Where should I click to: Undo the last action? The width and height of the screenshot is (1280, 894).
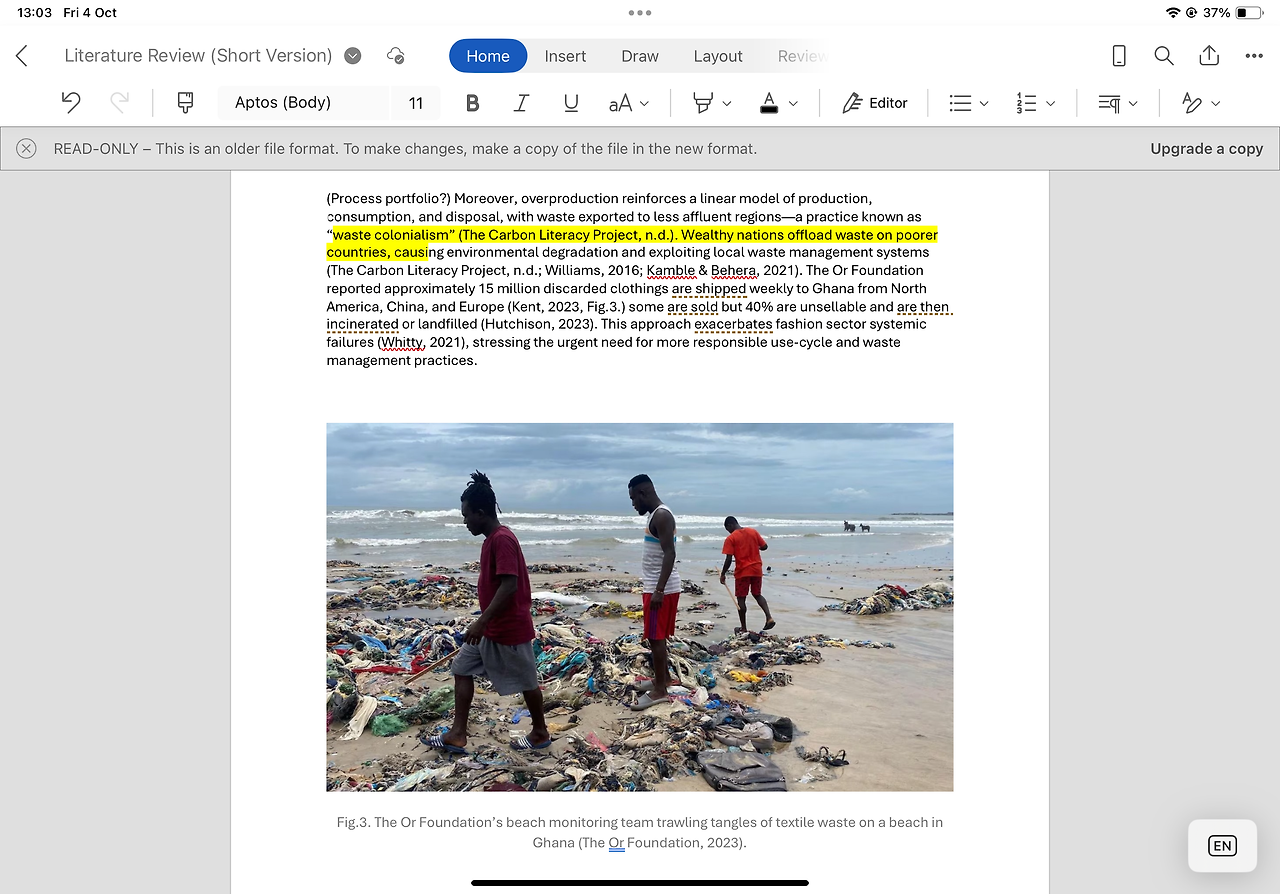click(x=70, y=102)
